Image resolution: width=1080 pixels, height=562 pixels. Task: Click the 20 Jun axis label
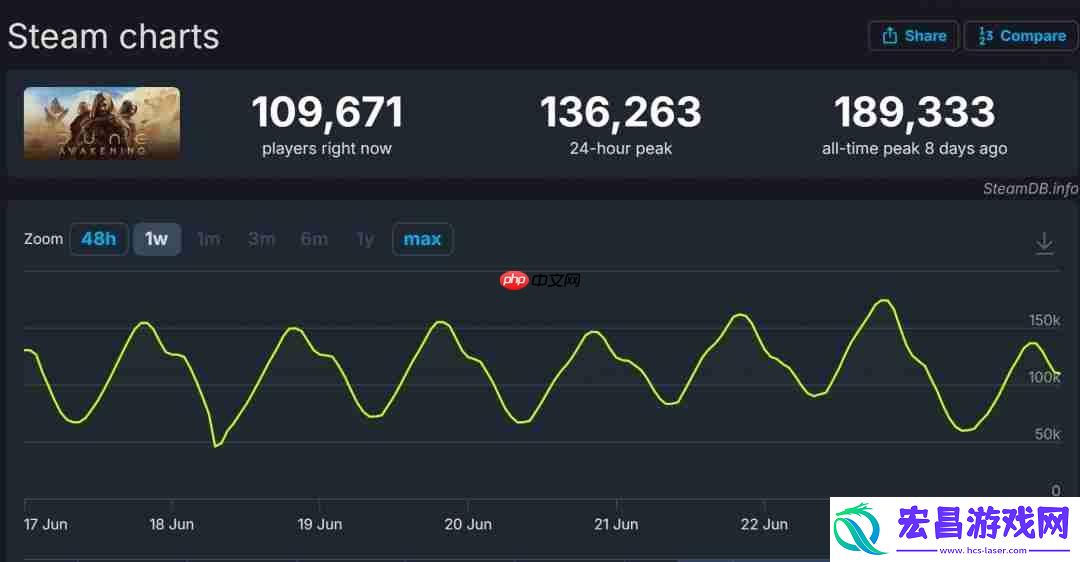468,524
